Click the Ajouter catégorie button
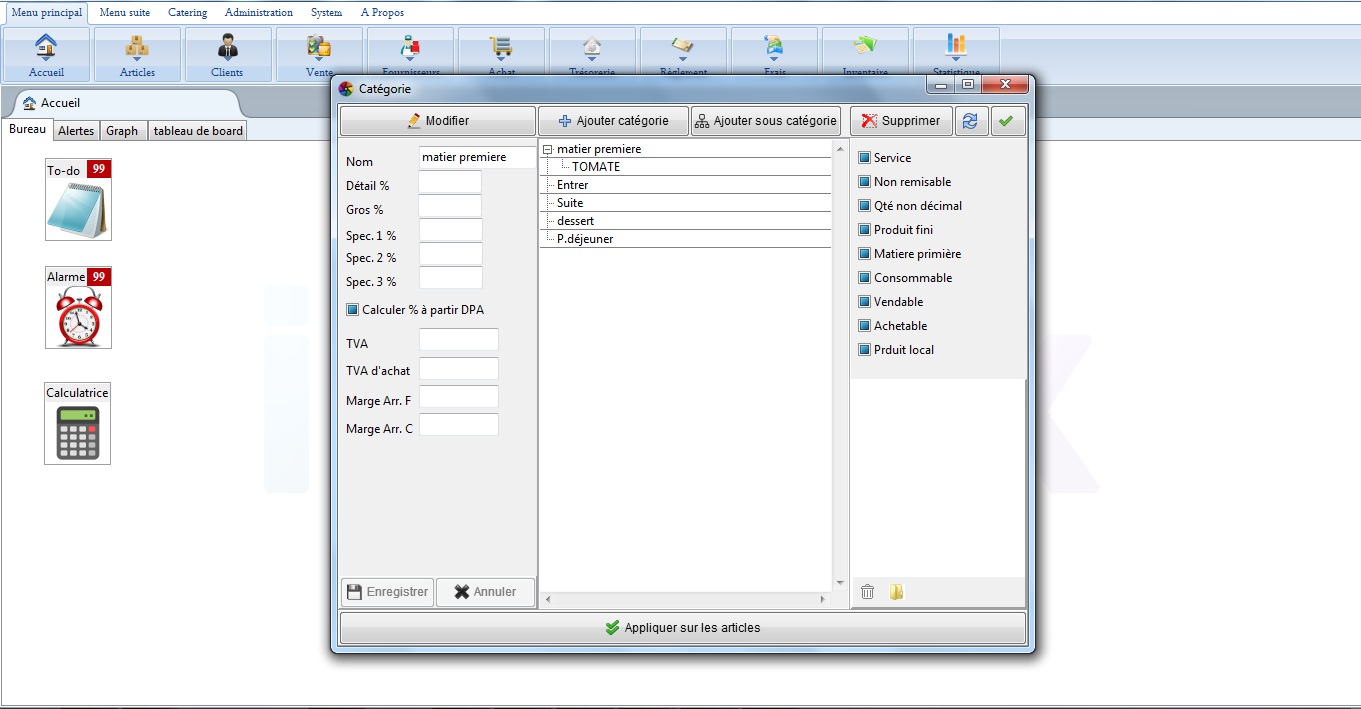The image size is (1361, 709). coord(613,121)
